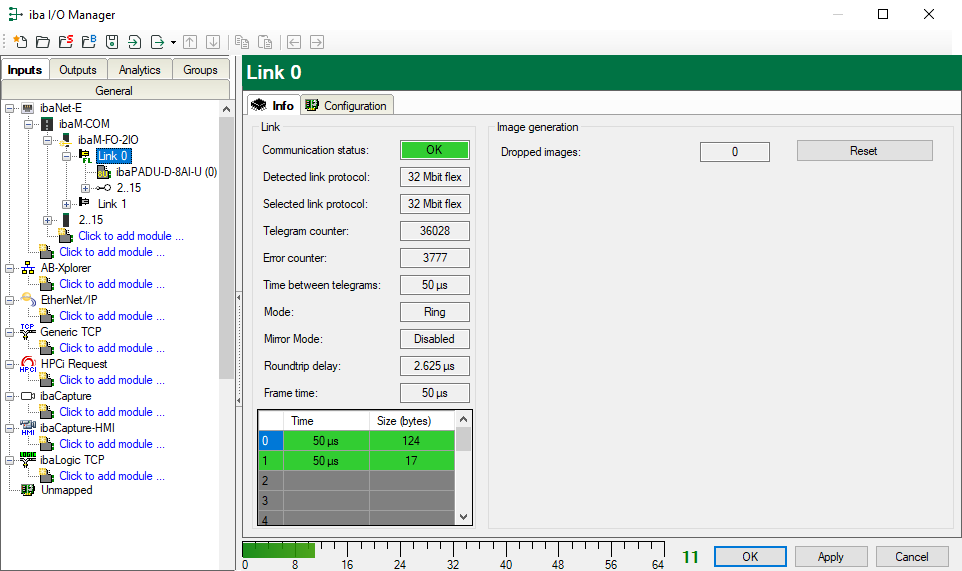Expand the Link 1 tree node
This screenshot has height=571, width=962.
click(67, 204)
